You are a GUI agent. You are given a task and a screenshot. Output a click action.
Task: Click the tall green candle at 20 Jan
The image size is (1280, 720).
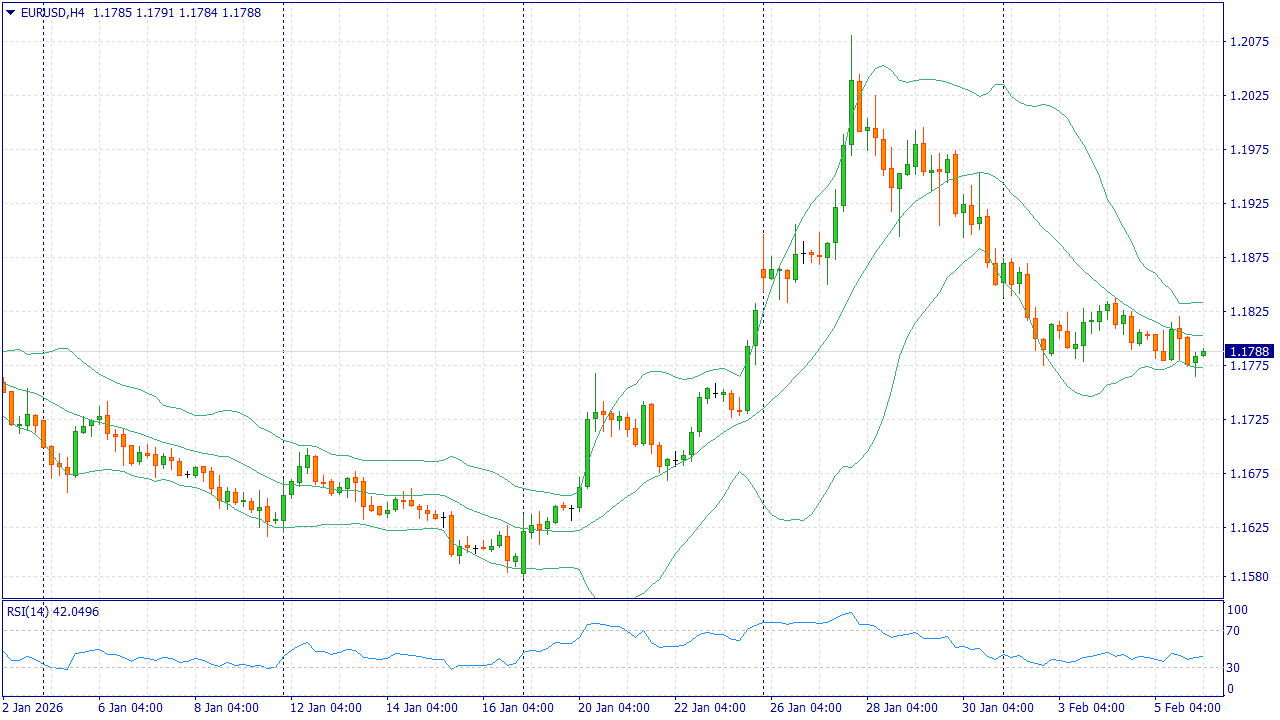587,450
